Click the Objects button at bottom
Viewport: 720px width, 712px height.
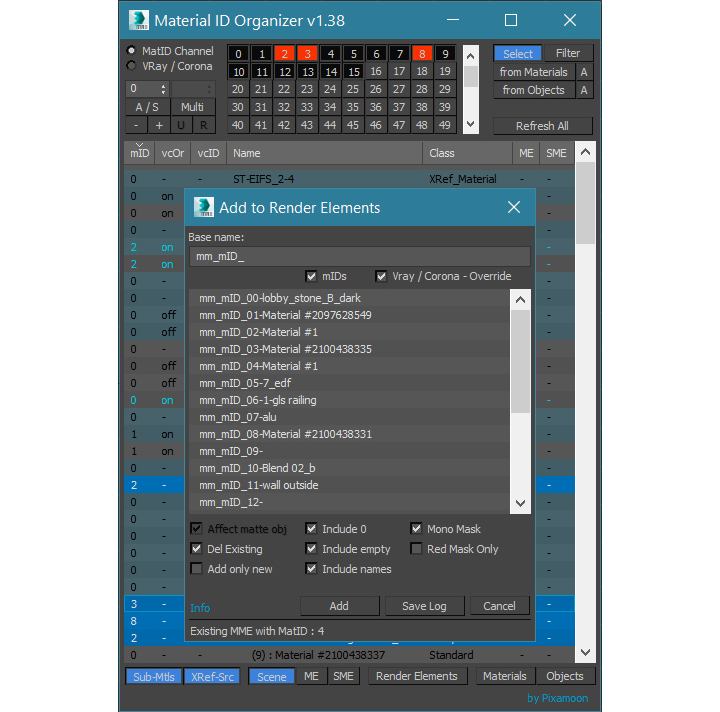point(565,676)
